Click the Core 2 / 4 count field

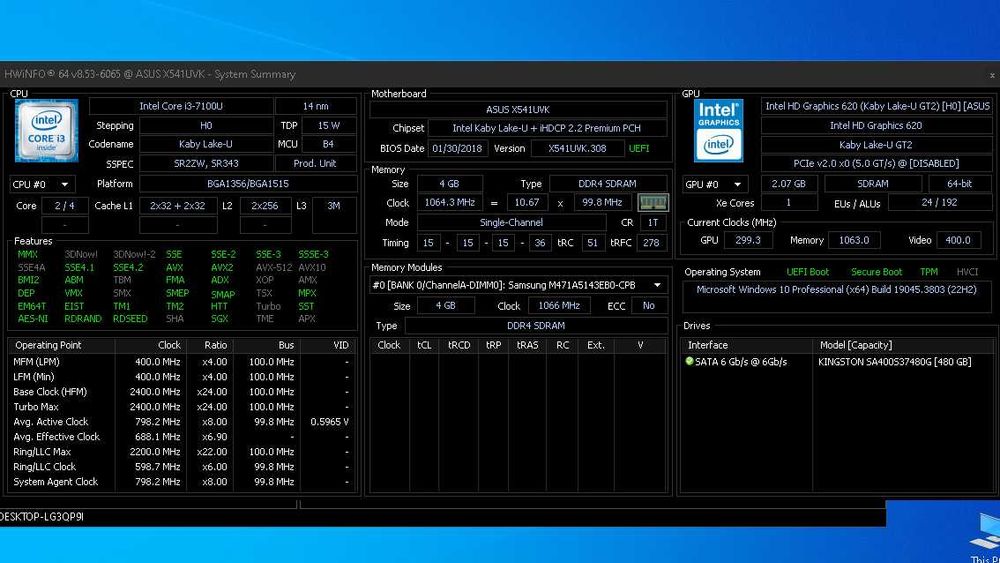pos(64,206)
